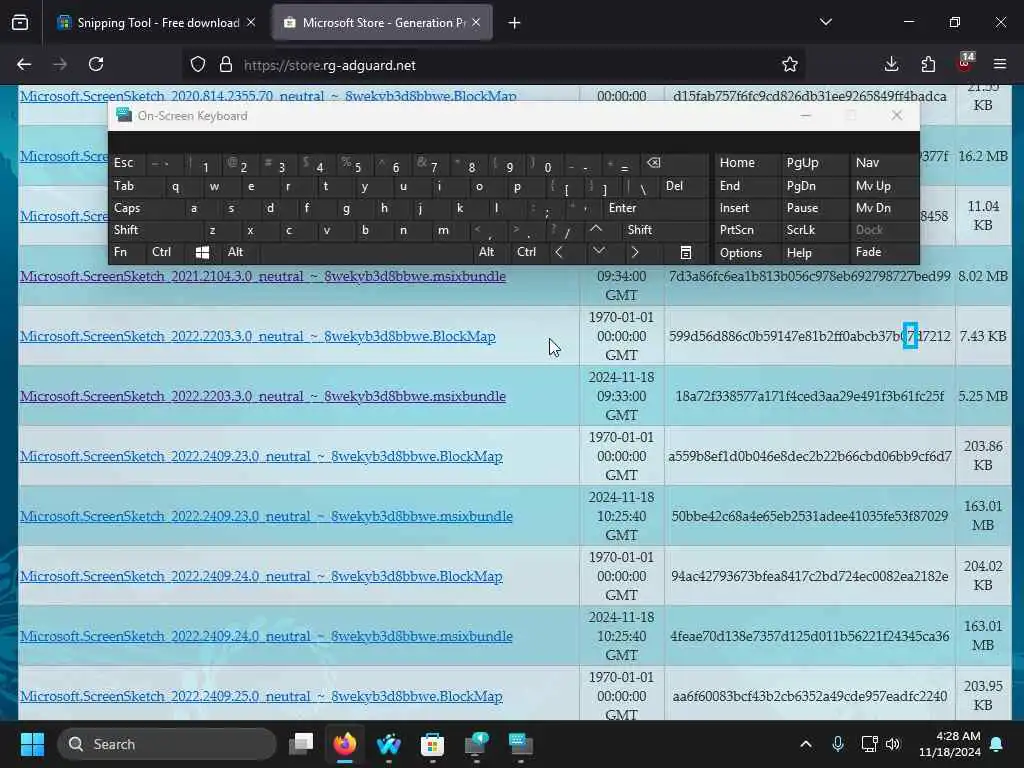Image resolution: width=1024 pixels, height=768 pixels.
Task: Toggle the Fn key on the On-Screen Keyboard
Action: tap(120, 252)
